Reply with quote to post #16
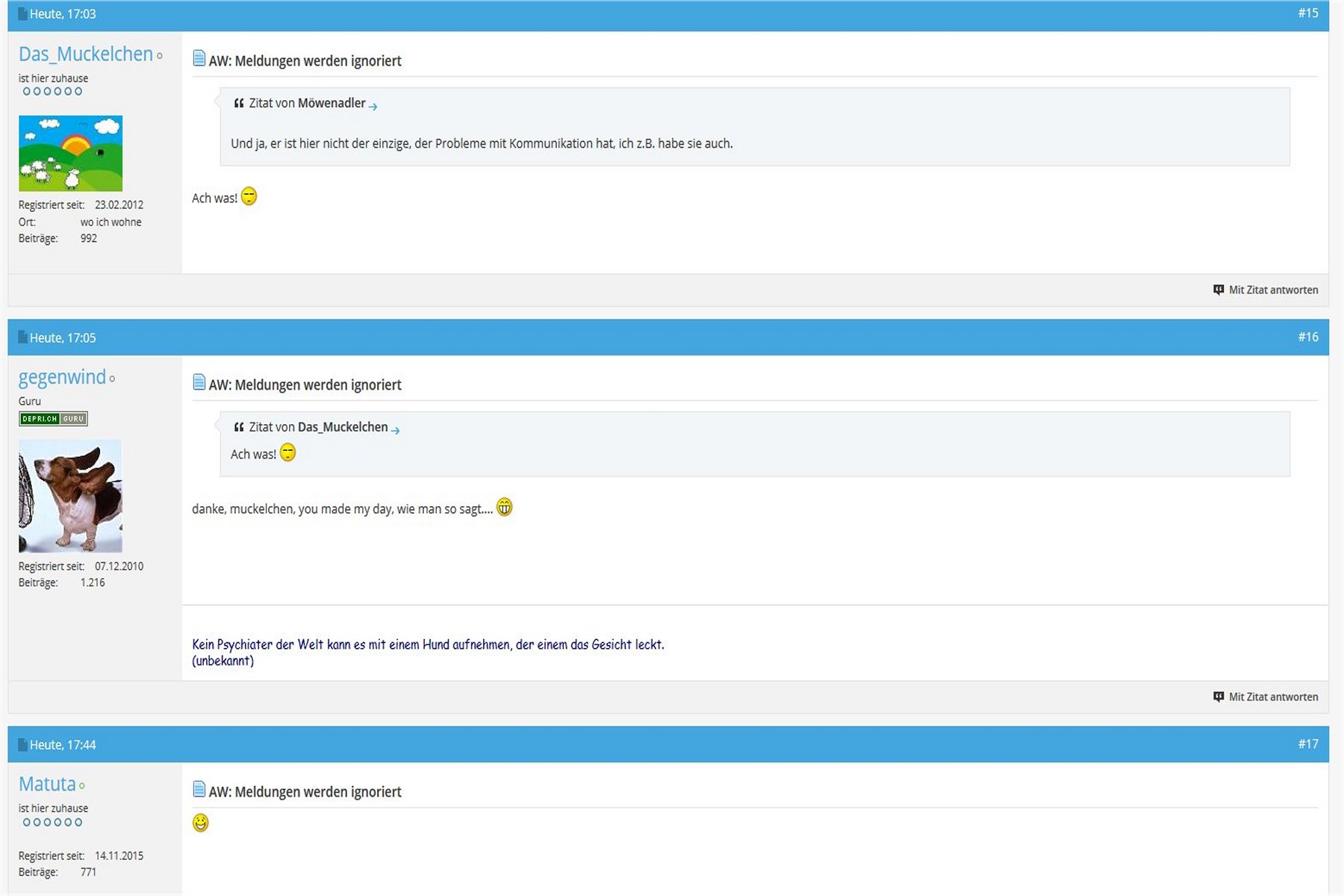The image size is (1344, 896). 1266,697
